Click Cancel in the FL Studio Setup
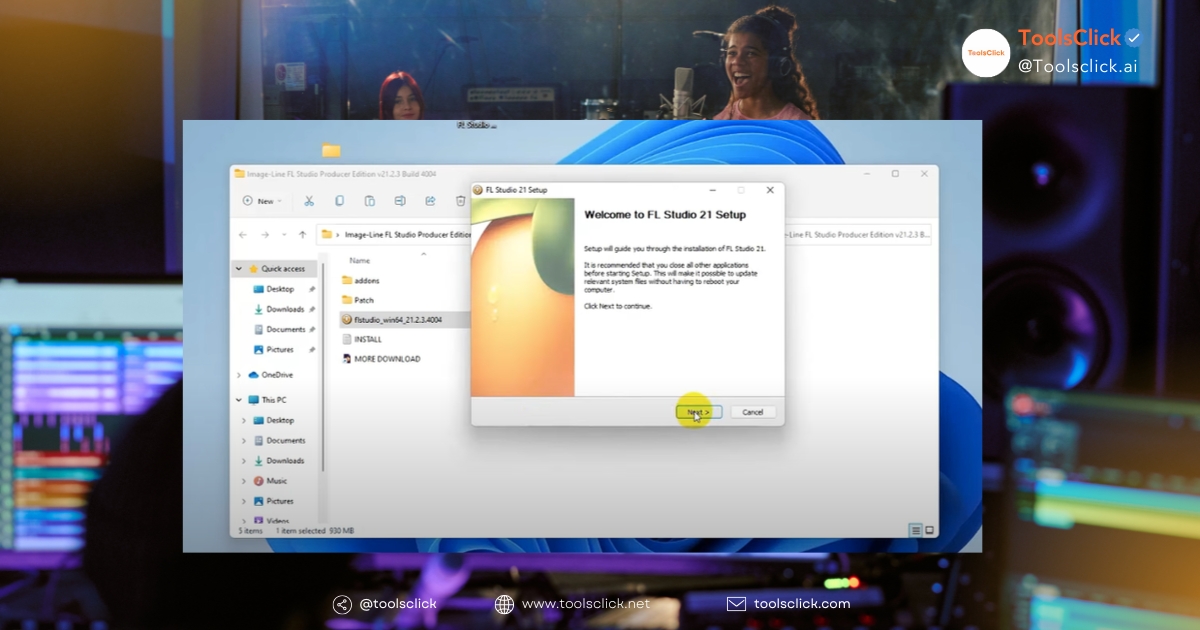The width and height of the screenshot is (1200, 630). 752,412
